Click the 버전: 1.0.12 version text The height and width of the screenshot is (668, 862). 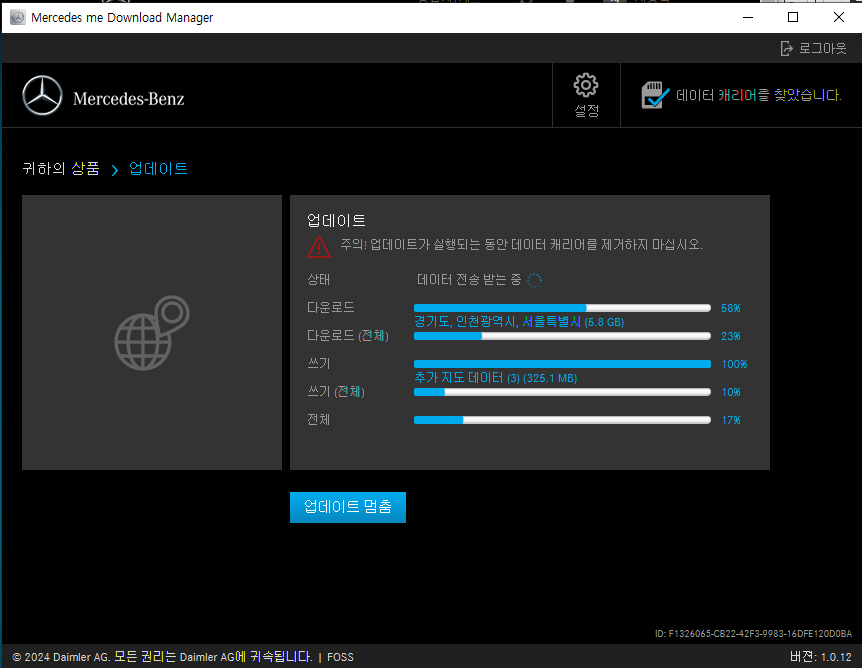tap(821, 656)
